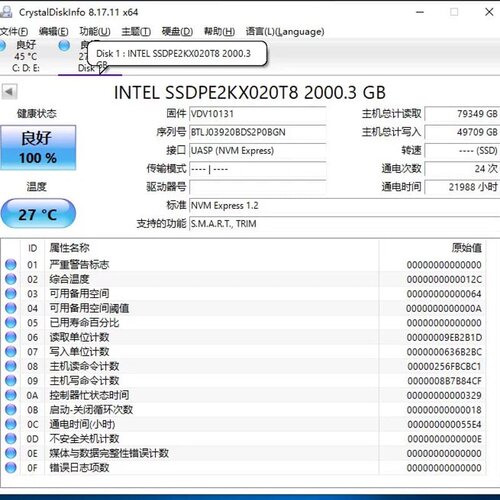500x500 pixels.
Task: Click the 属性名称 column header
Action: click(69, 248)
